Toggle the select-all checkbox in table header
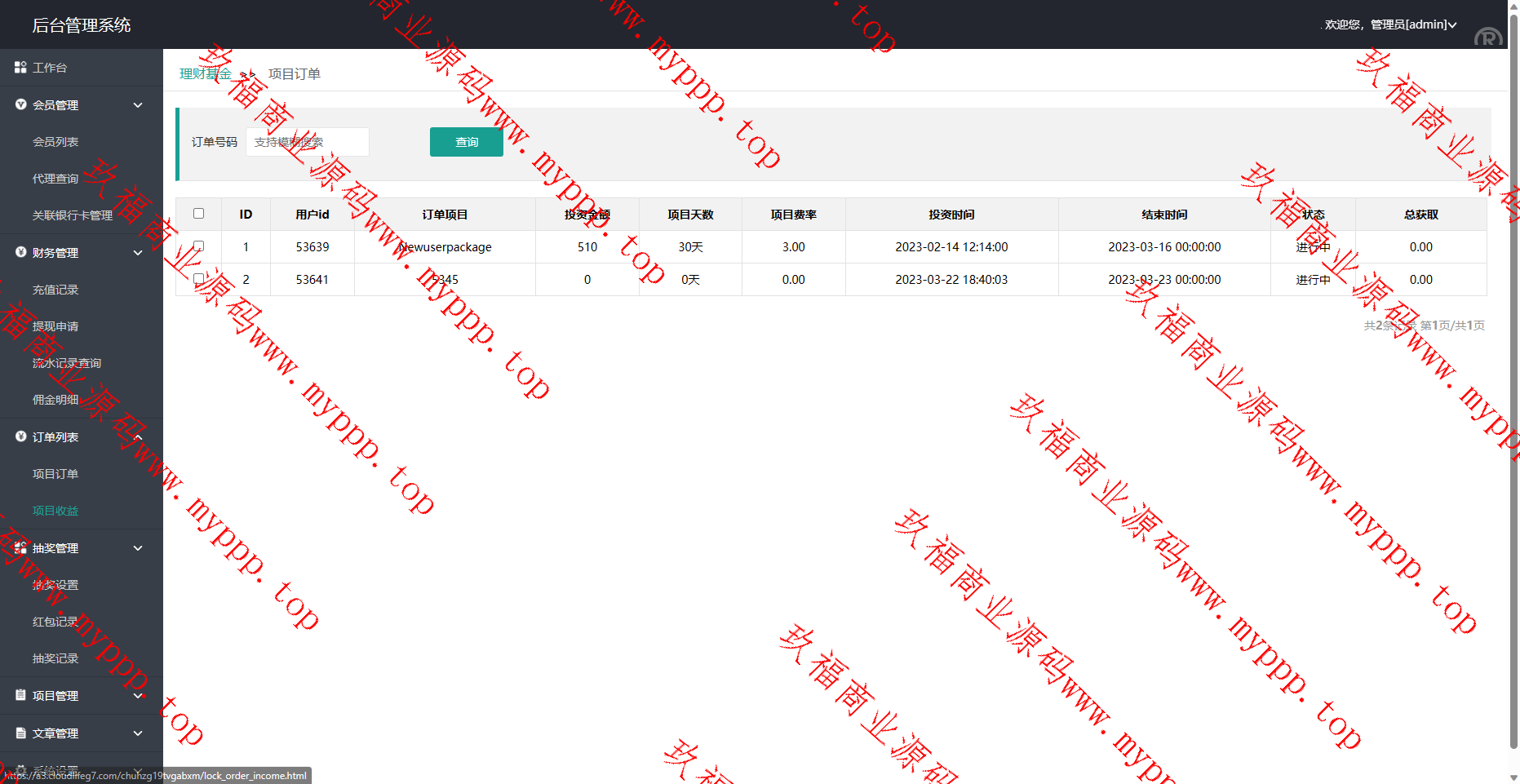This screenshot has width=1520, height=784. 198,214
